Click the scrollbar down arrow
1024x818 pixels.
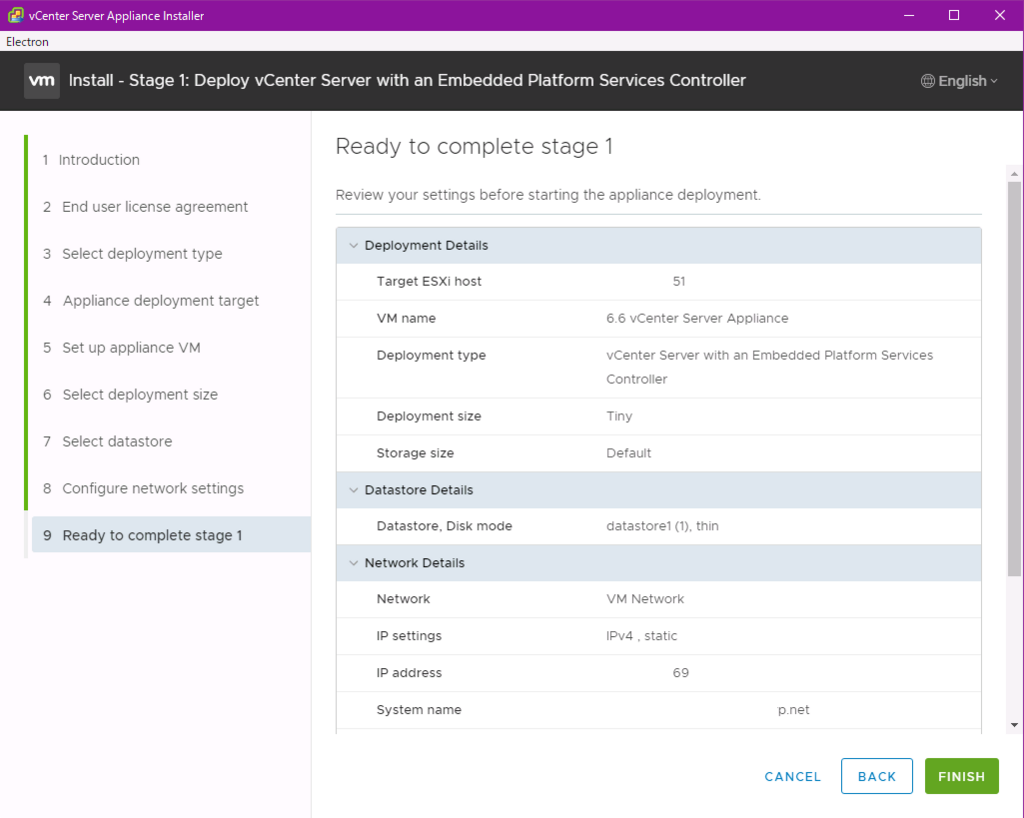click(x=1014, y=725)
